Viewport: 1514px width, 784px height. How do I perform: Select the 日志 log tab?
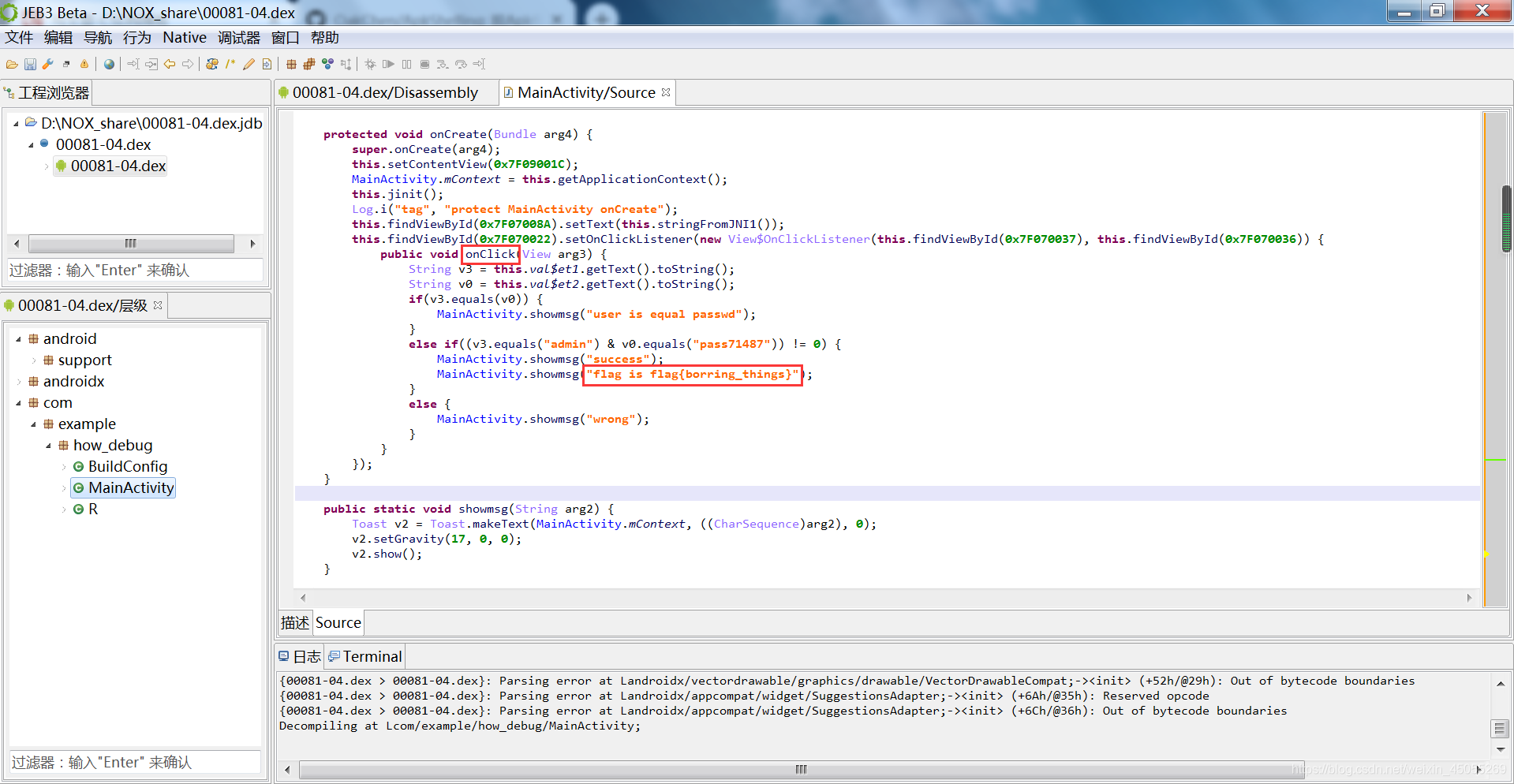coord(300,657)
